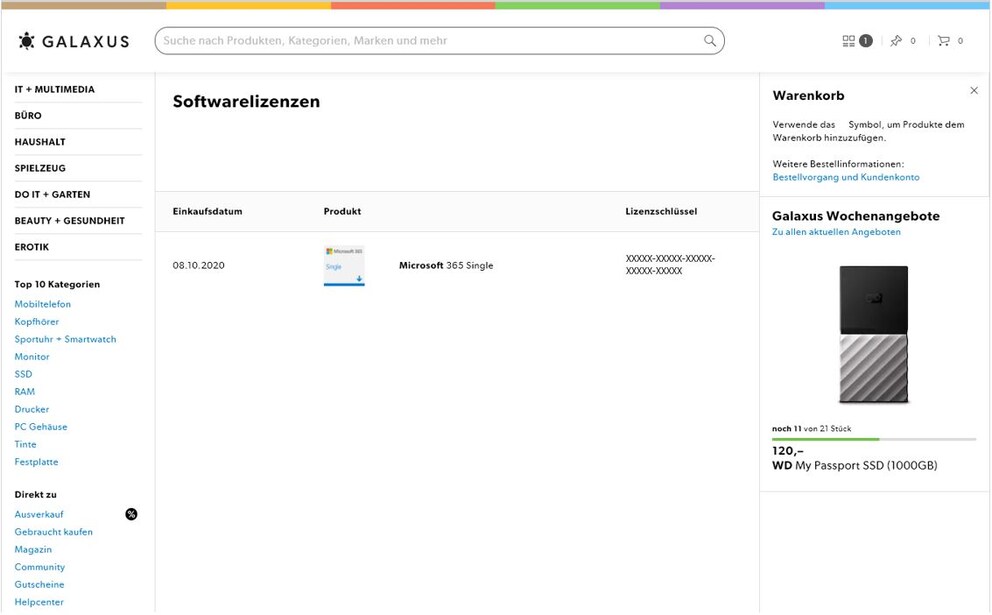Click the Produkt column header
The image size is (992, 615).
click(x=342, y=211)
